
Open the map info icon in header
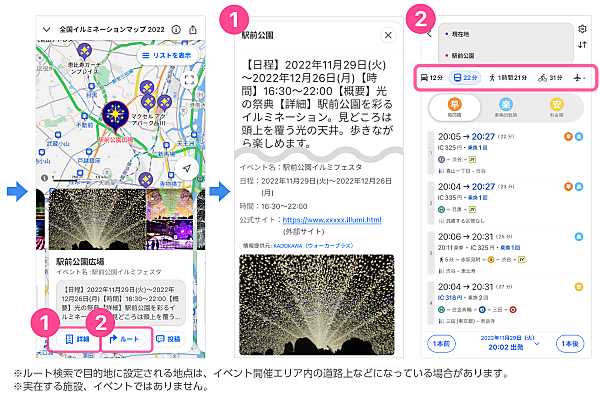coord(176,29)
